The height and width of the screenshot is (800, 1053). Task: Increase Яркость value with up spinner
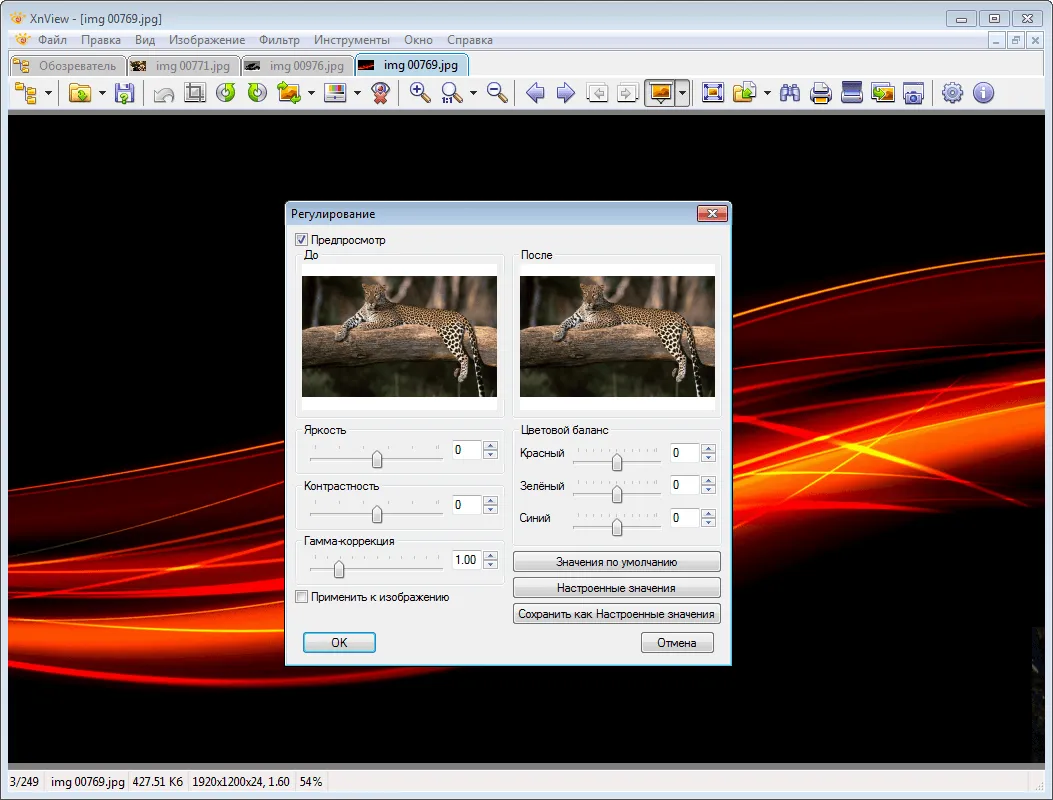[x=490, y=445]
